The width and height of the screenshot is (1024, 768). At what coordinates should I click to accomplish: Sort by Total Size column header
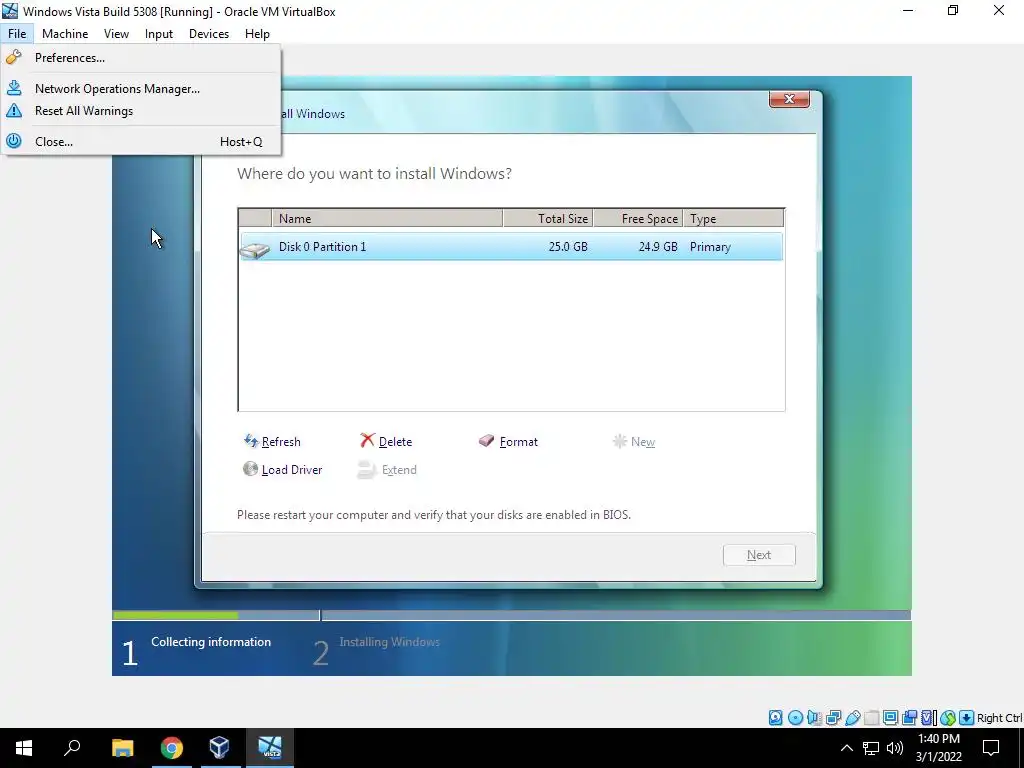[x=548, y=218]
